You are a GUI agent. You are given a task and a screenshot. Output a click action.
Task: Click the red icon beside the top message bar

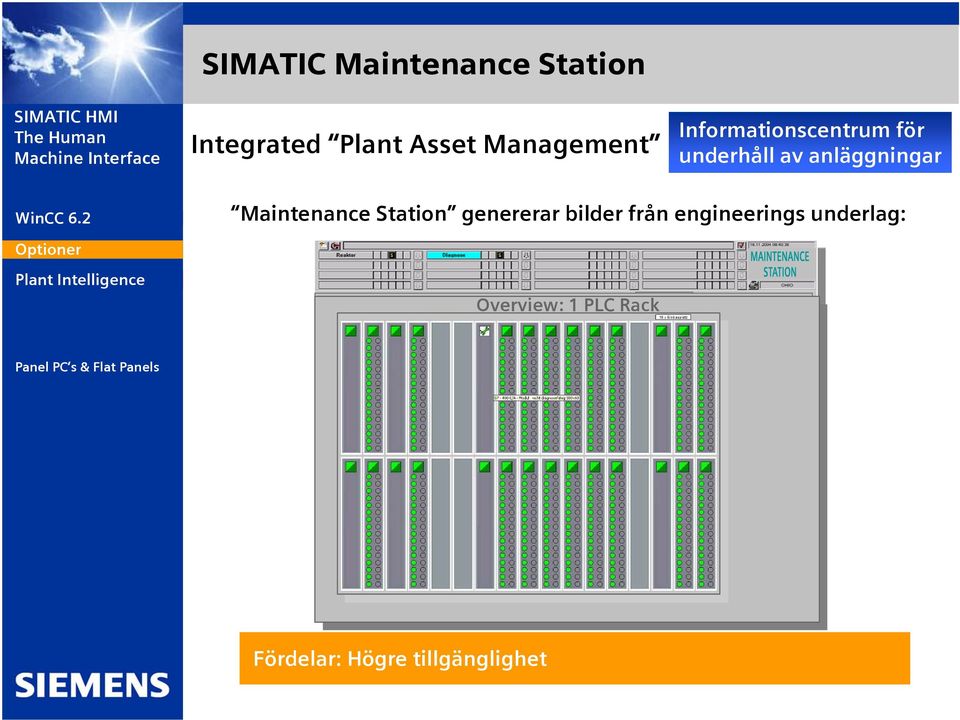tap(336, 246)
